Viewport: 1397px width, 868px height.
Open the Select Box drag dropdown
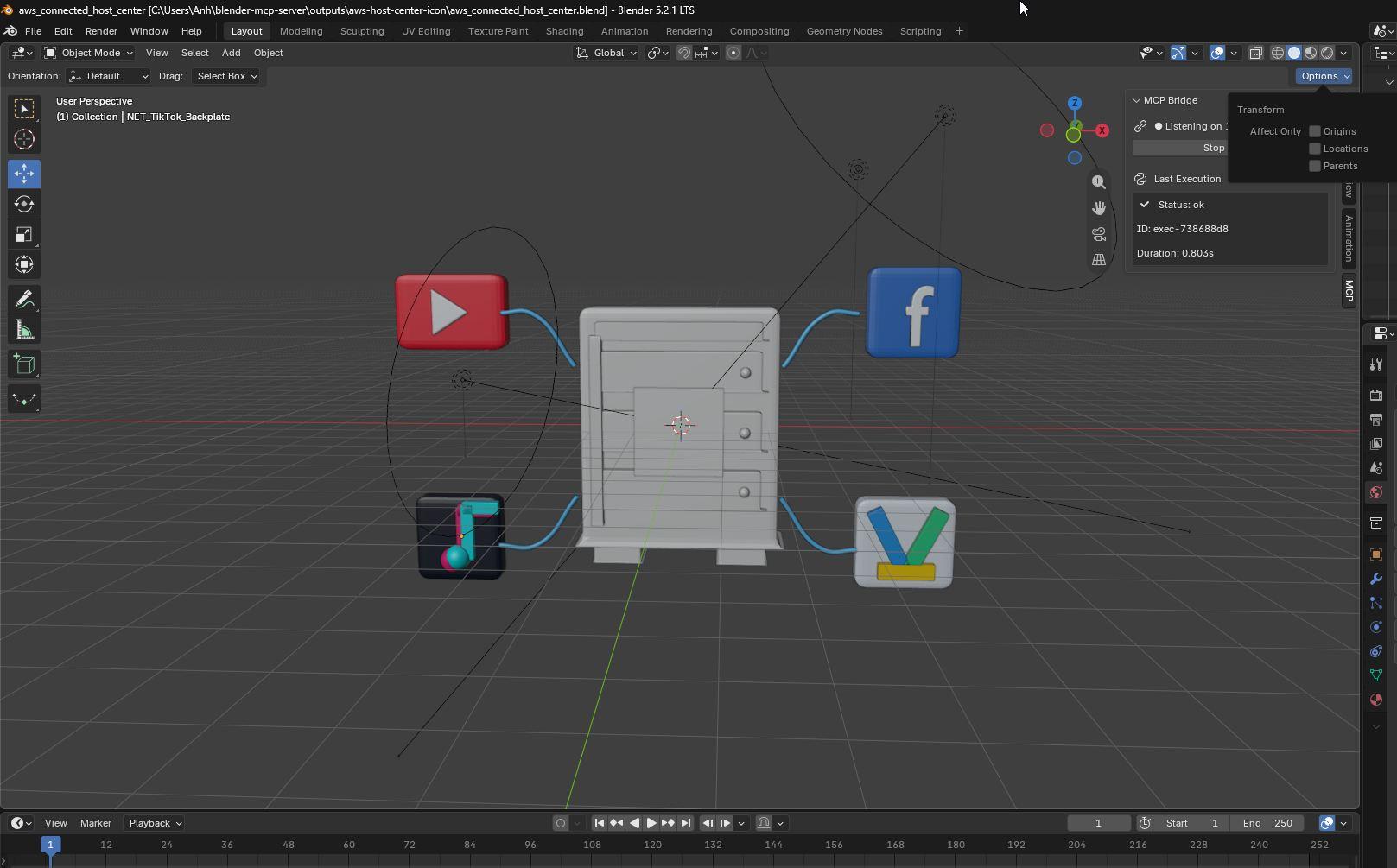[x=226, y=76]
